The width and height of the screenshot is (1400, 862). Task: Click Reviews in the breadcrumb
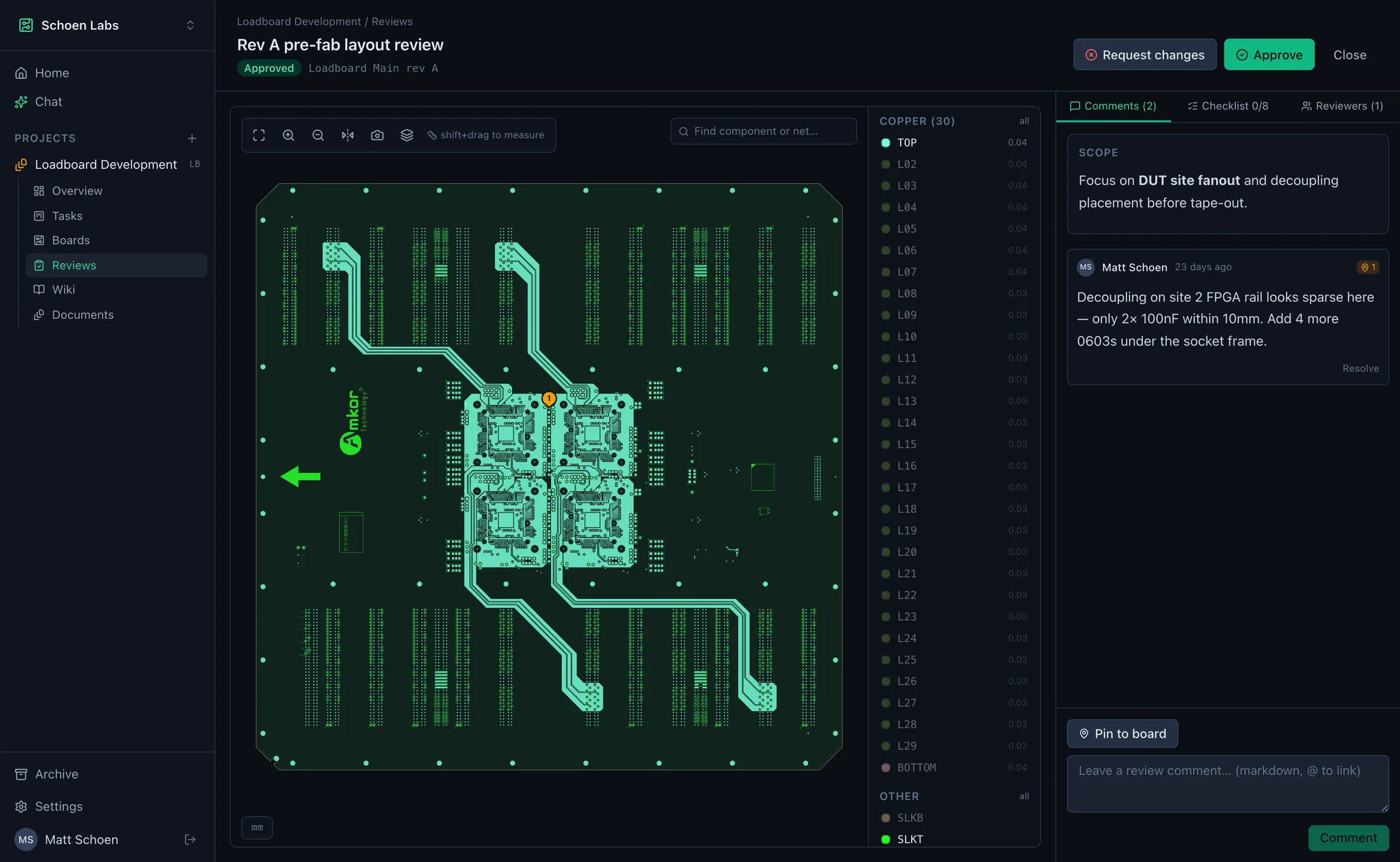click(x=392, y=22)
